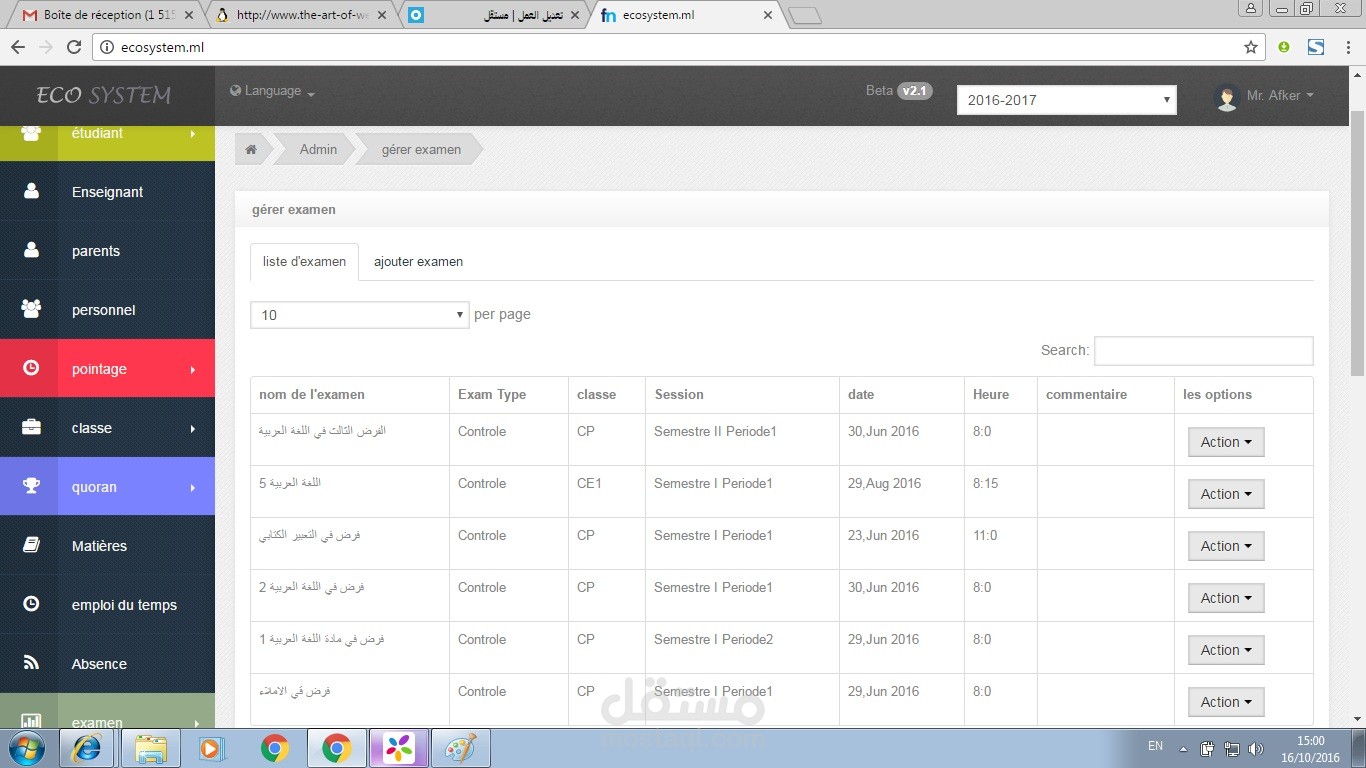Expand the classe submenu arrow

pos(192,429)
